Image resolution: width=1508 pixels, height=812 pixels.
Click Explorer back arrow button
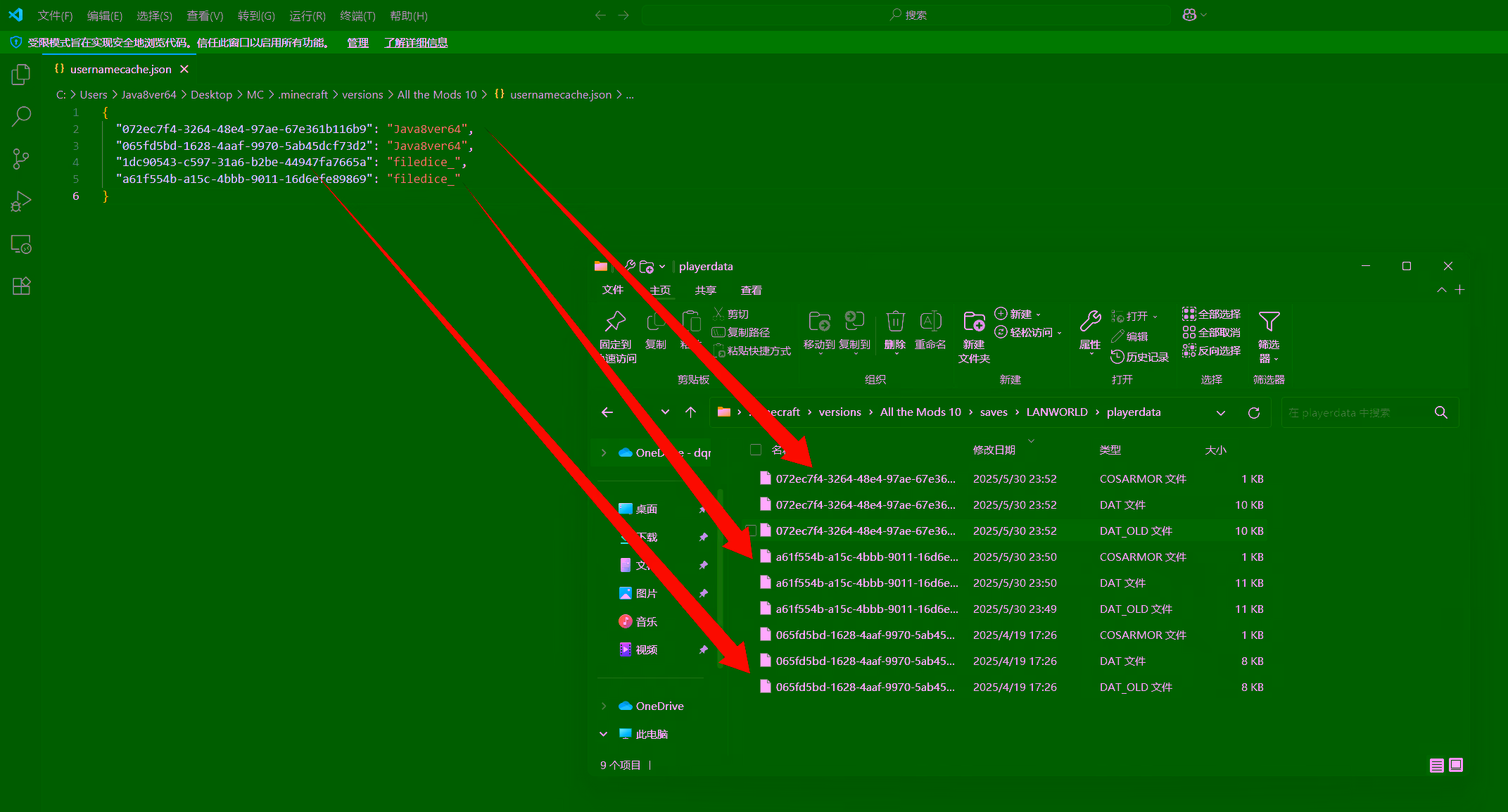(607, 412)
